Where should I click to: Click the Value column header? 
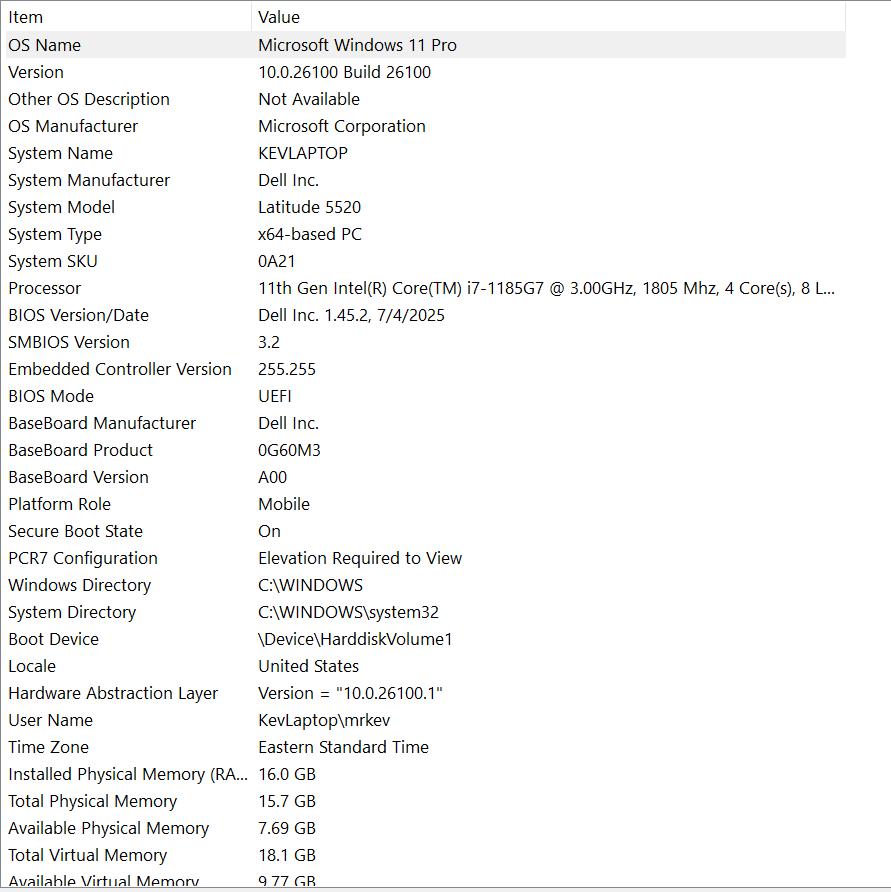(x=279, y=17)
